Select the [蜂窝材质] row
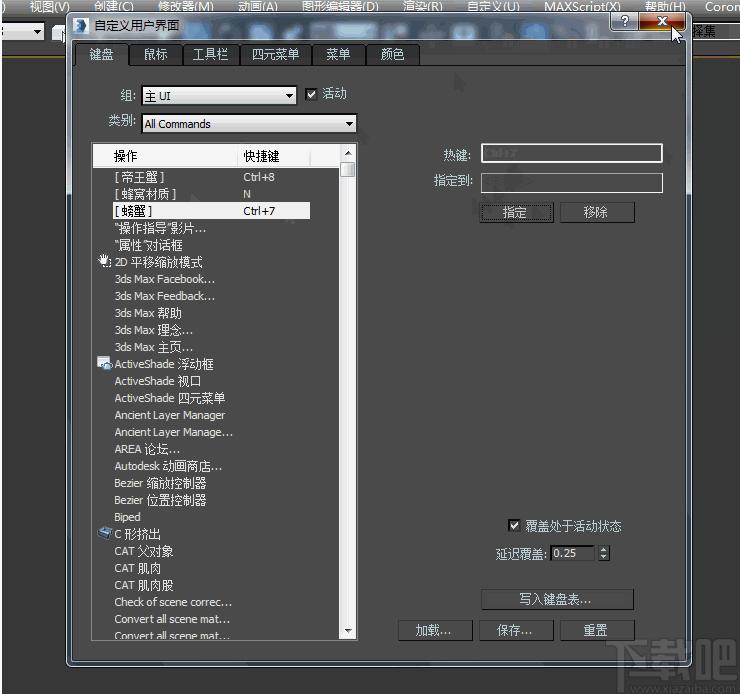 211,194
